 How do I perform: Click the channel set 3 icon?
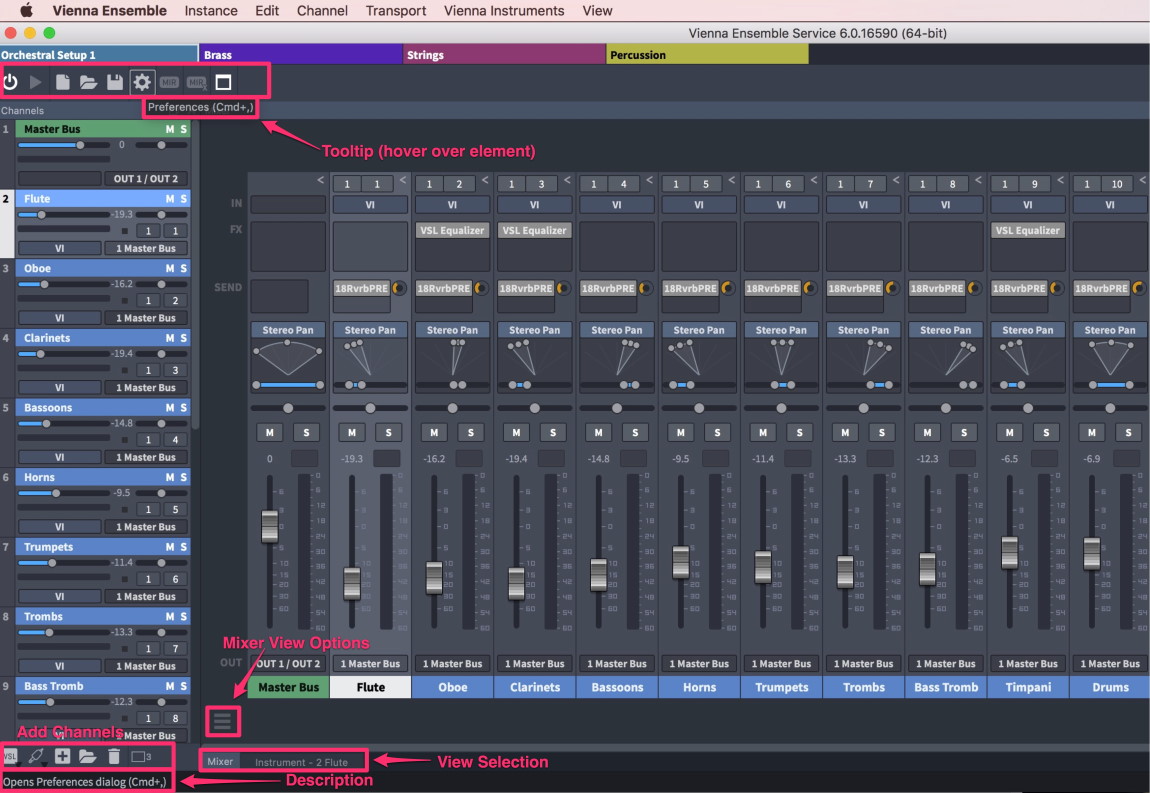point(141,756)
